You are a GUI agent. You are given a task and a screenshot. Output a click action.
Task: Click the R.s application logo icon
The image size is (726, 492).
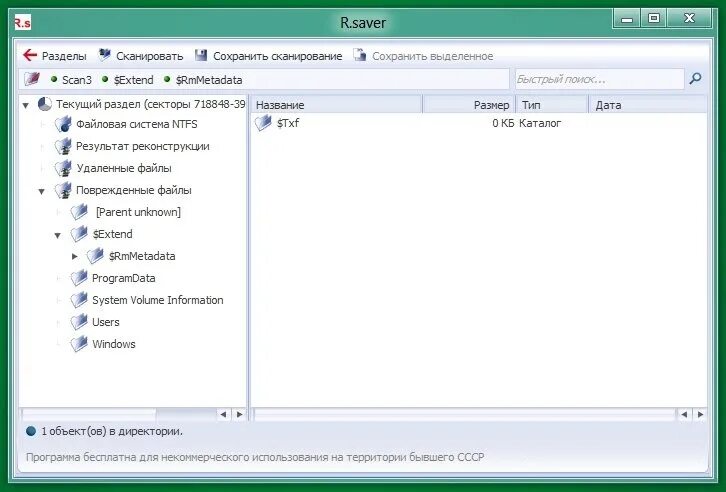coord(23,22)
